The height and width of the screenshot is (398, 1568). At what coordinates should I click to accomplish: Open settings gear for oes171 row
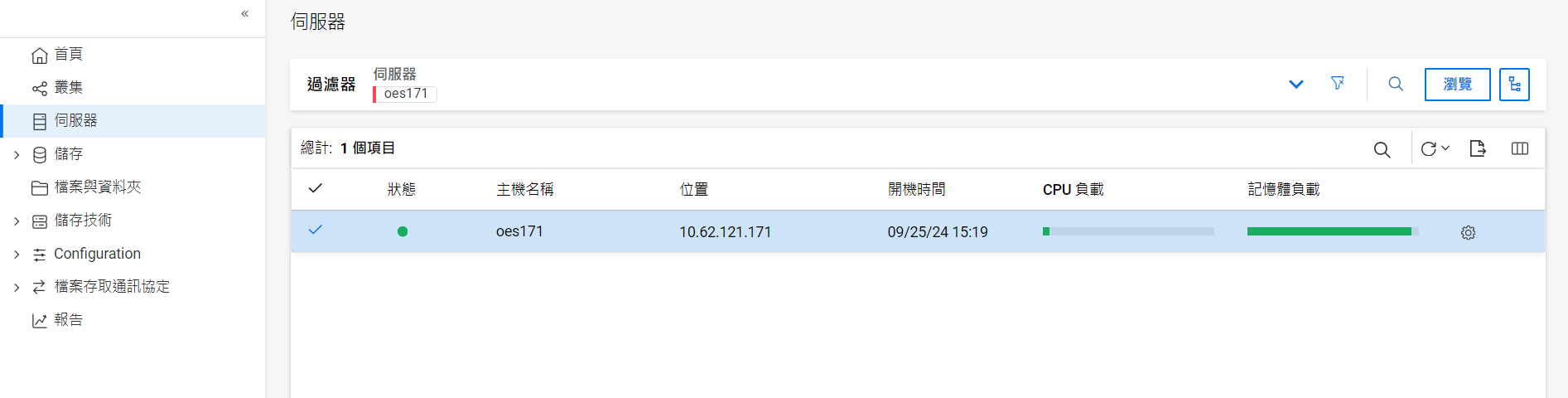pos(1468,233)
